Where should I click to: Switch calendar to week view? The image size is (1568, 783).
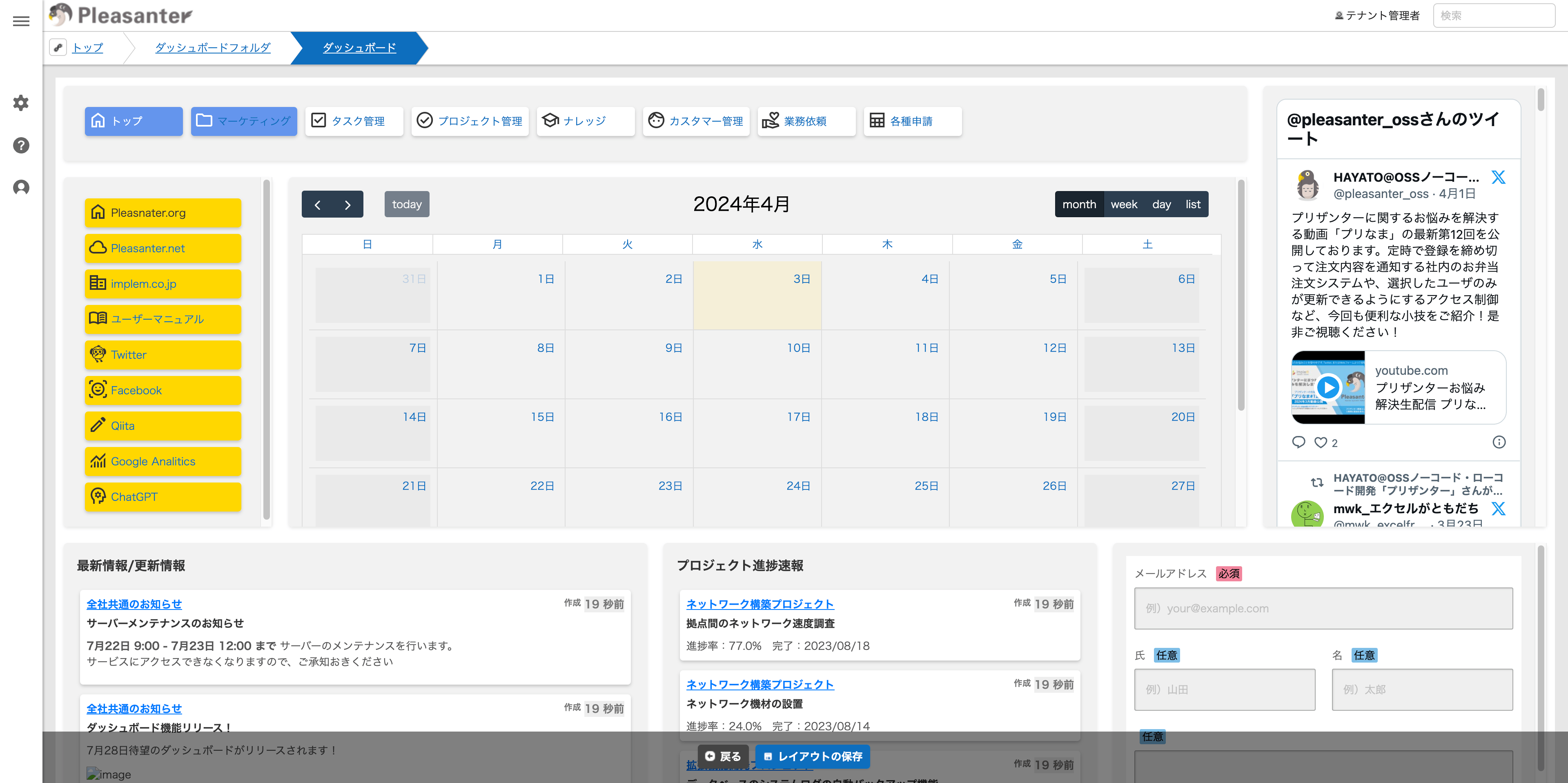[1124, 204]
